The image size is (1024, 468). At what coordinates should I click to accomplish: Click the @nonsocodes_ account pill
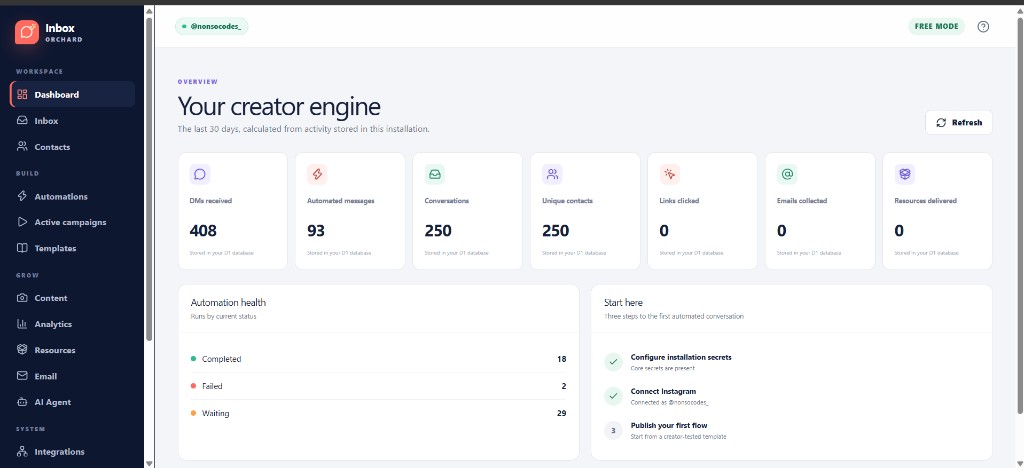pos(212,27)
